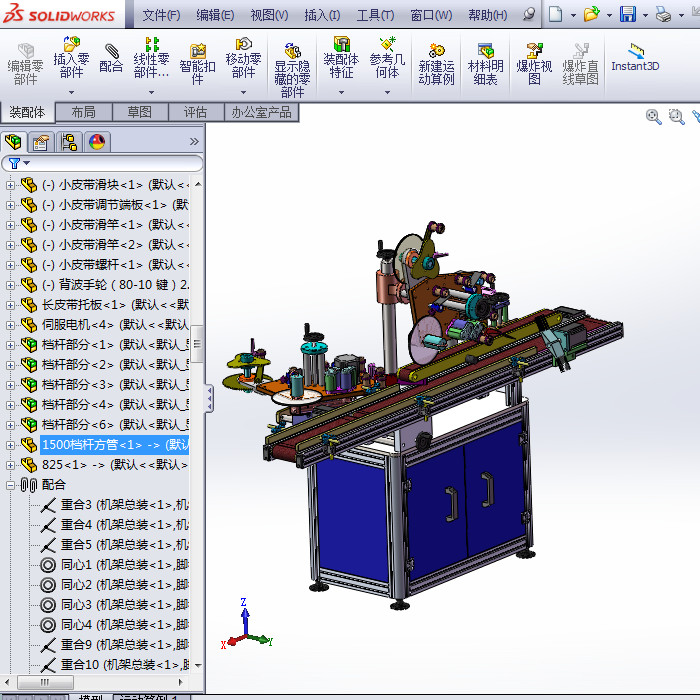Click the pin icon beside Help menu
700x700 pixels.
[529, 14]
